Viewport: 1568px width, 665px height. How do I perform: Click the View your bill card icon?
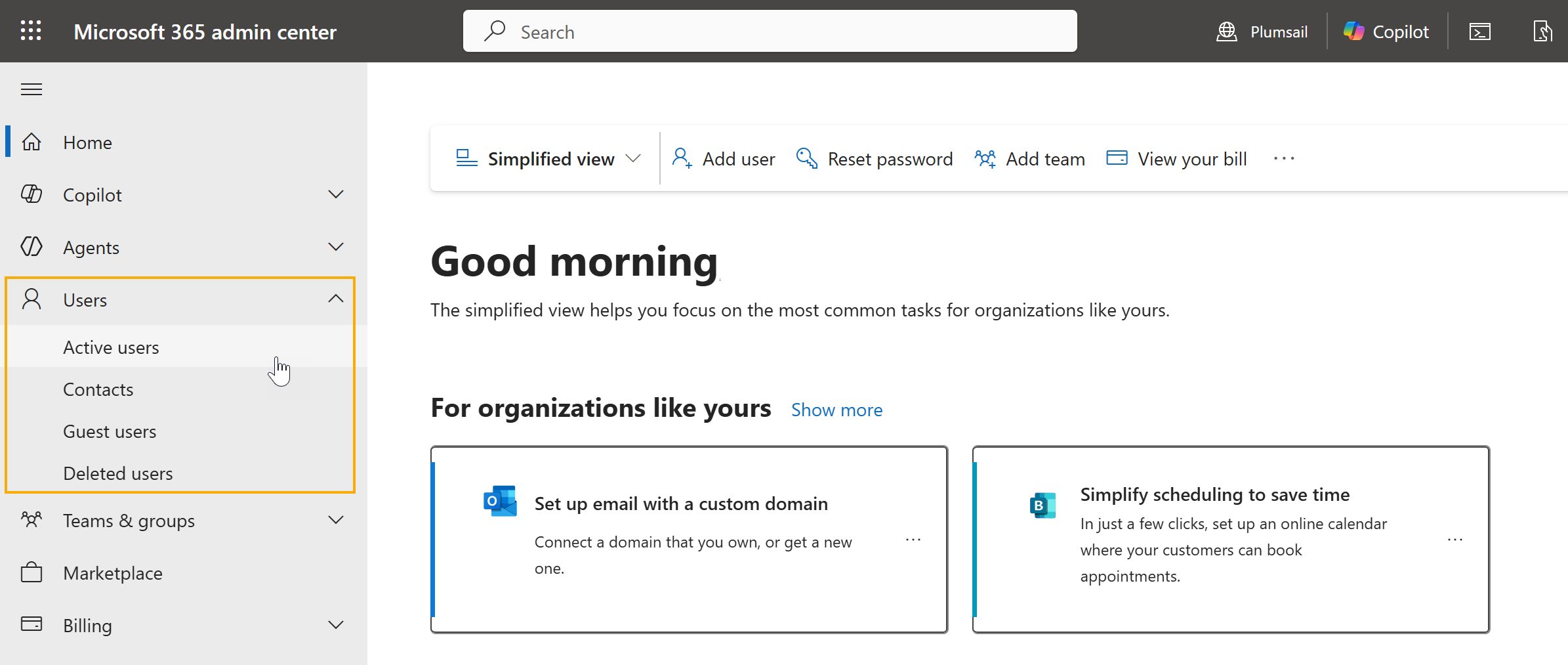[1117, 158]
